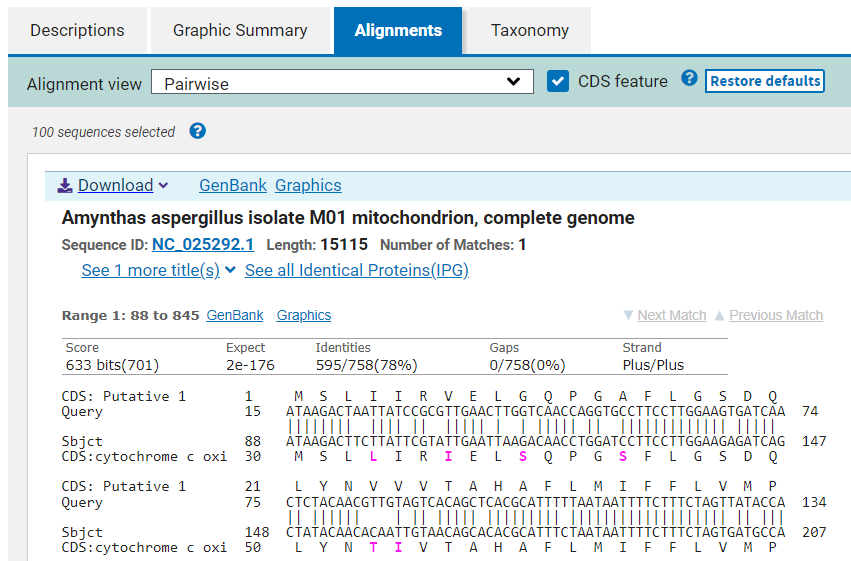Viewport: 851px width, 561px height.
Task: Open the Graphic Summary tab
Action: point(240,30)
